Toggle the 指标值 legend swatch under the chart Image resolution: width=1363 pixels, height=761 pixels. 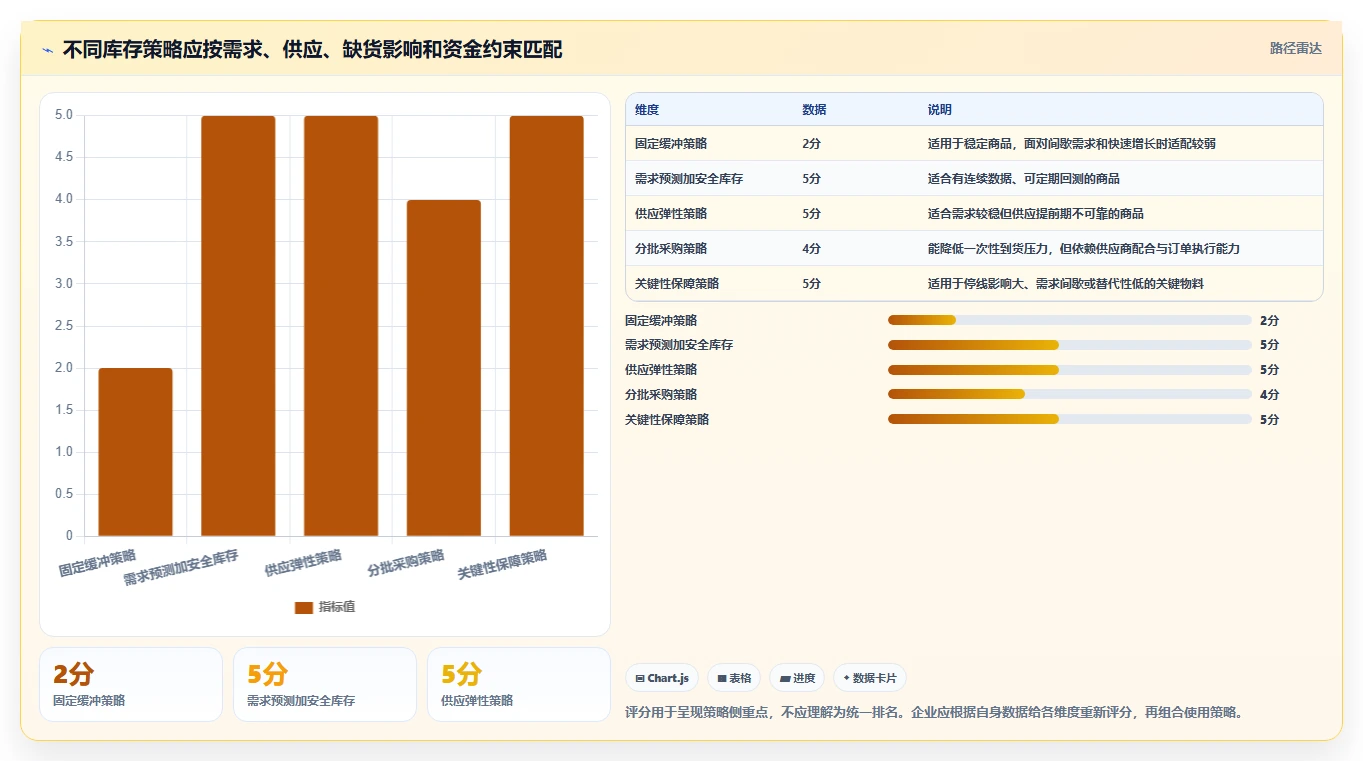click(x=304, y=608)
